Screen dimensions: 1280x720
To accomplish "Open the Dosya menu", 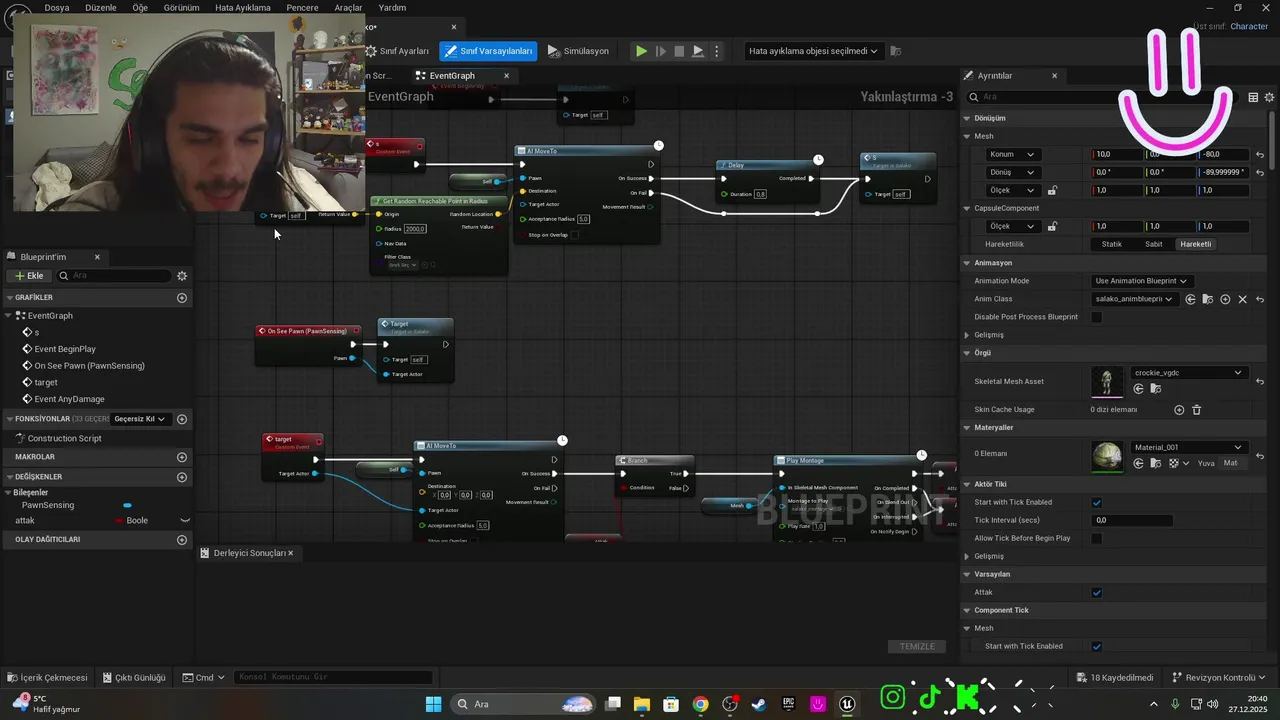I will pyautogui.click(x=57, y=8).
